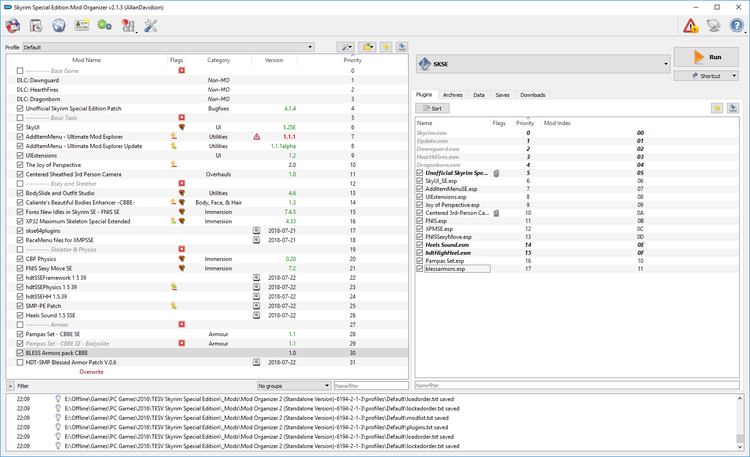Sort plugins by Priority column header
This screenshot has width=750, height=457.
pos(525,123)
